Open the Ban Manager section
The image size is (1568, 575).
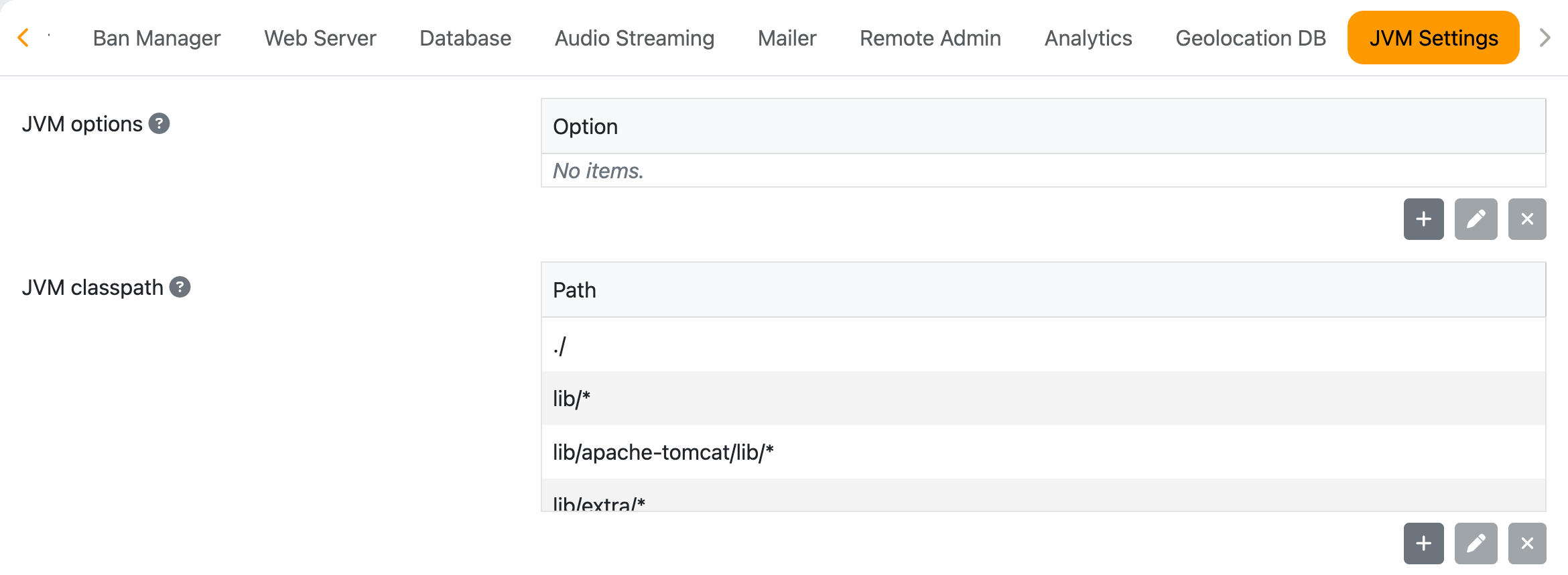pos(158,38)
